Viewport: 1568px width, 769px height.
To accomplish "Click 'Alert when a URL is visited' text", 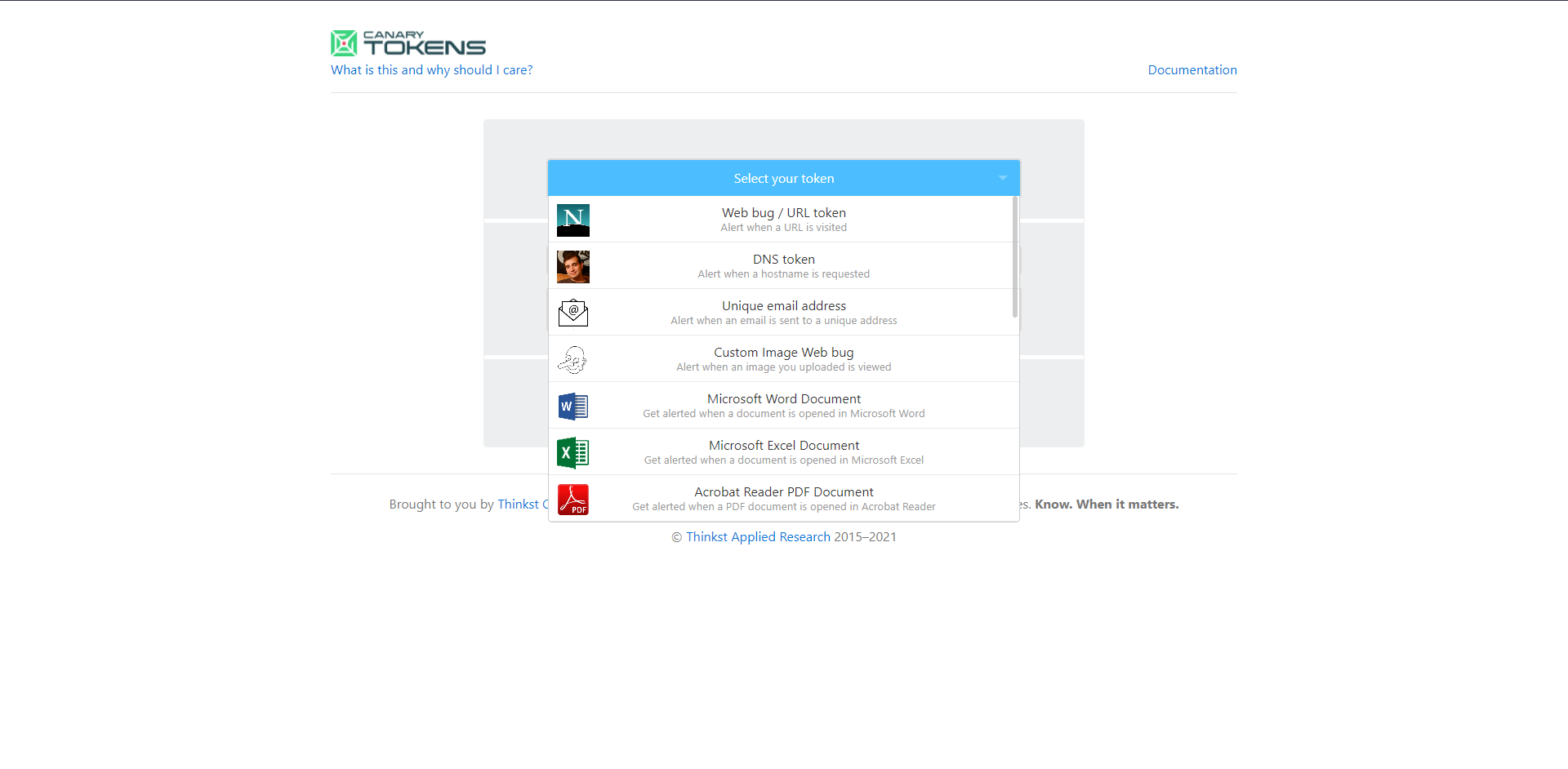I will 784,228.
